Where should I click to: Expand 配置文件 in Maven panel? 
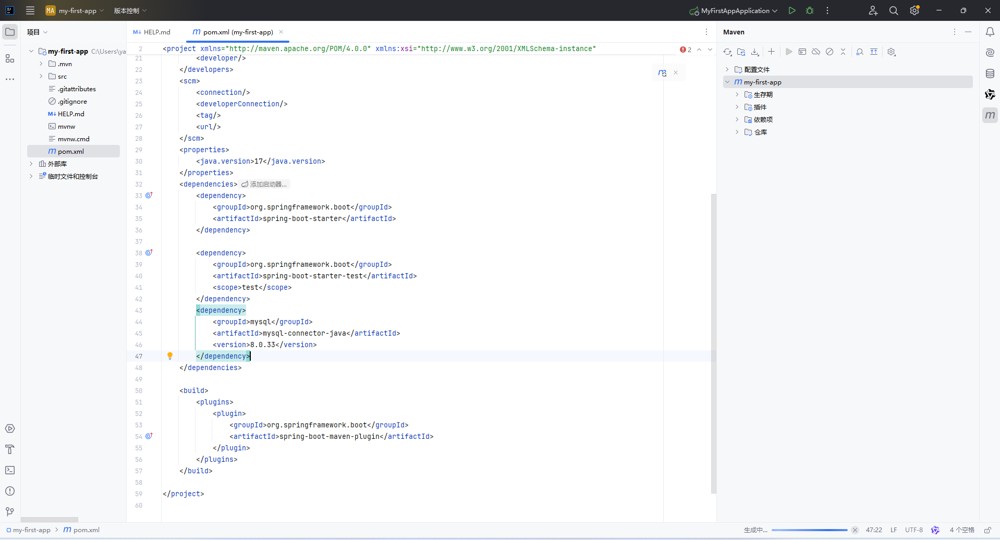(727, 69)
